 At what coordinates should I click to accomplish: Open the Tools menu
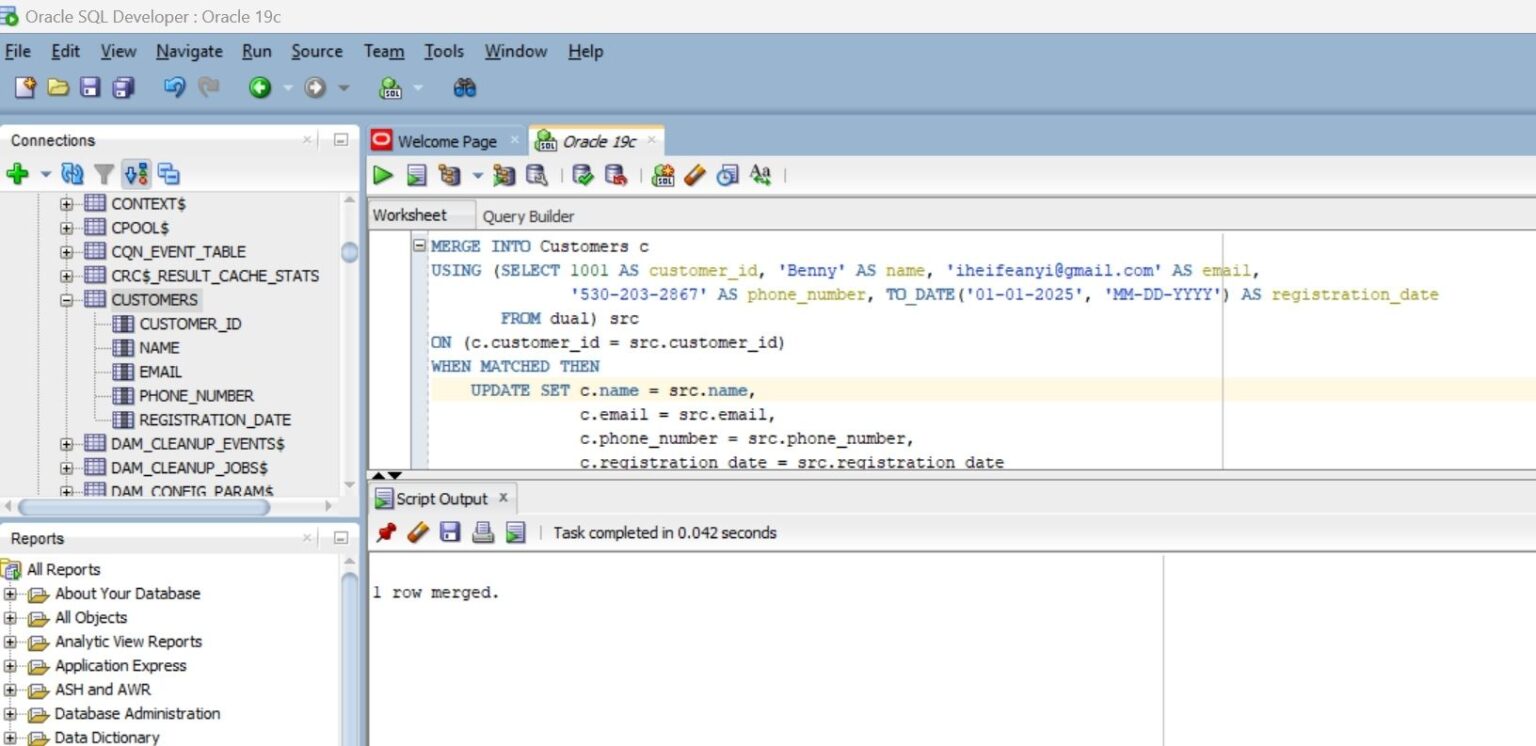pos(443,51)
